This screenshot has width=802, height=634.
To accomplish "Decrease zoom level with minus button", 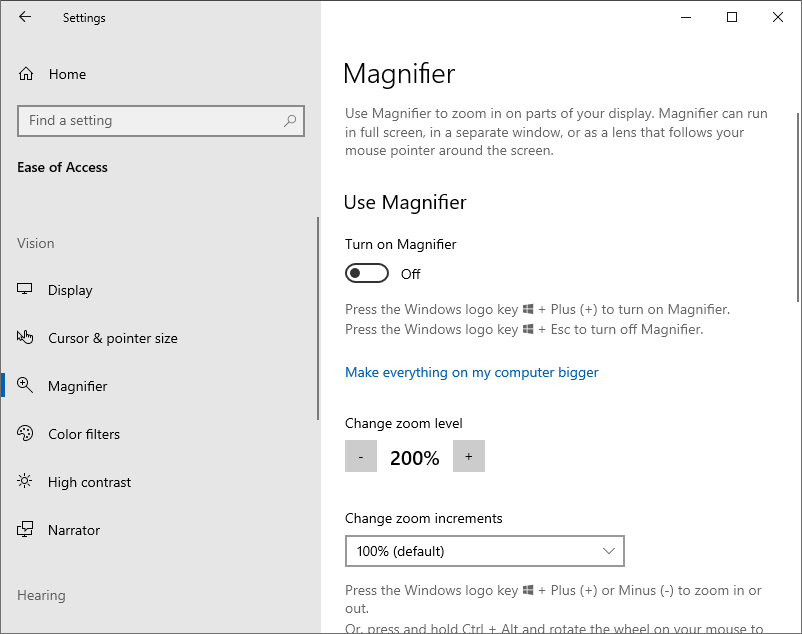I will tap(361, 456).
